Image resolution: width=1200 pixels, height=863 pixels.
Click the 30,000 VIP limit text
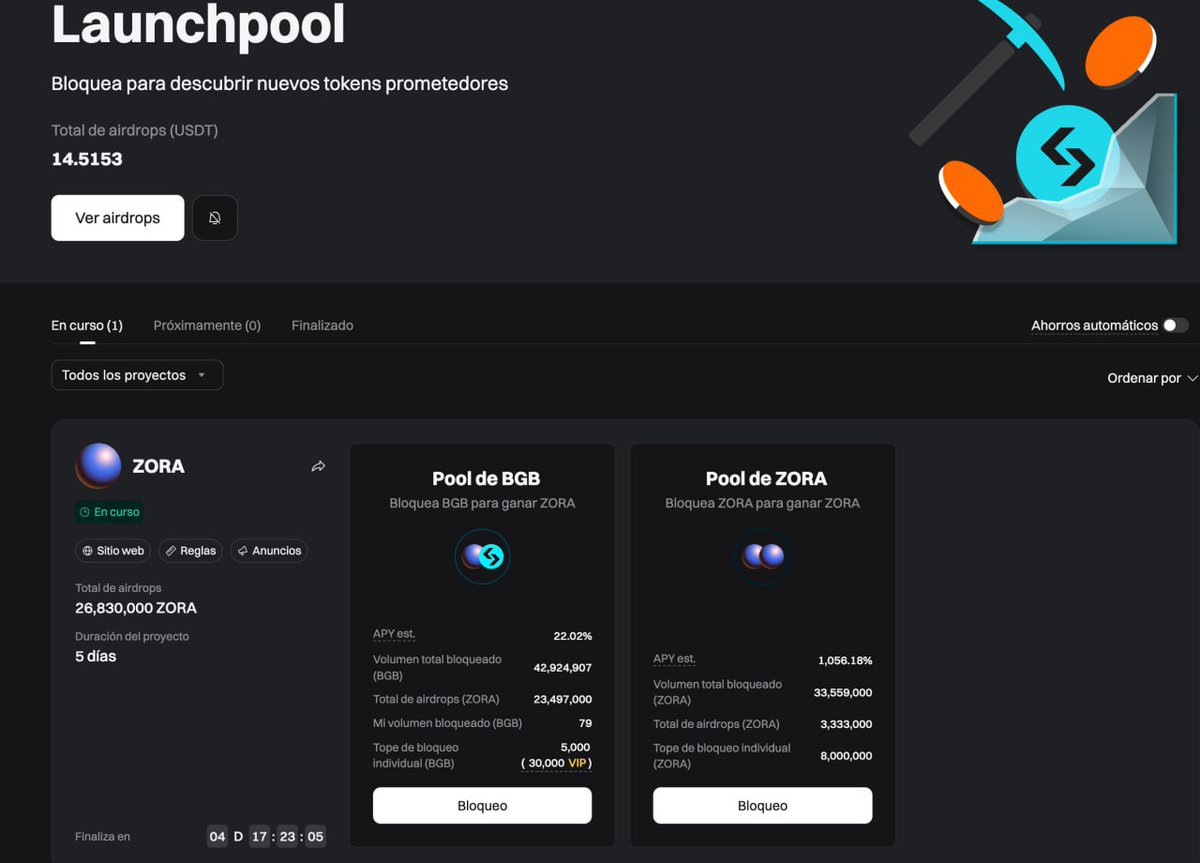point(556,763)
